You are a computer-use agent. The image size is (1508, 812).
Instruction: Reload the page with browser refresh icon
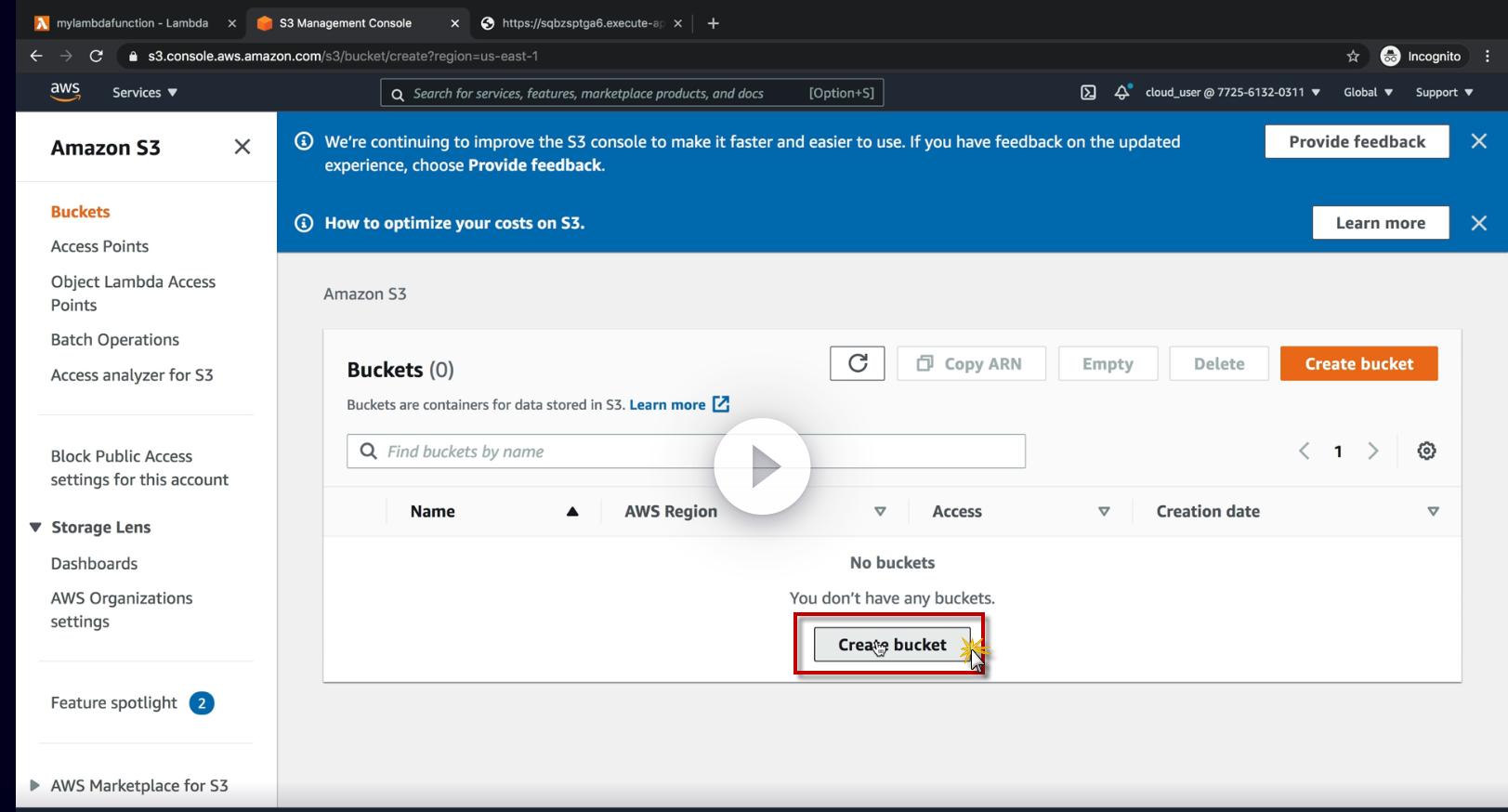[96, 56]
